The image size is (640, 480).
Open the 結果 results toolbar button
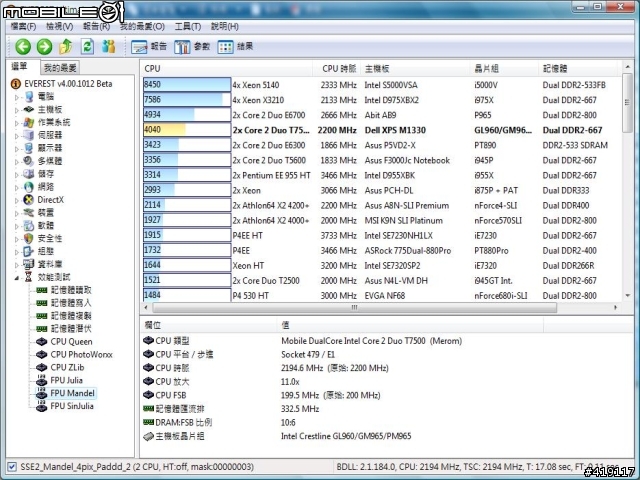235,47
